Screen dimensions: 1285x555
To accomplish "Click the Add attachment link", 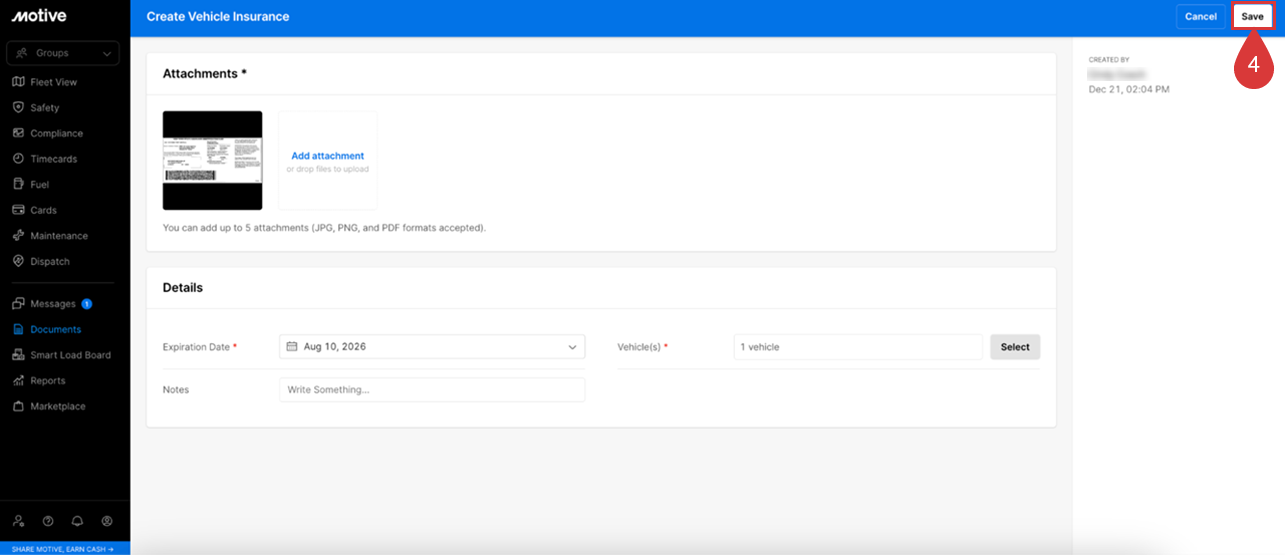I will 328,156.
